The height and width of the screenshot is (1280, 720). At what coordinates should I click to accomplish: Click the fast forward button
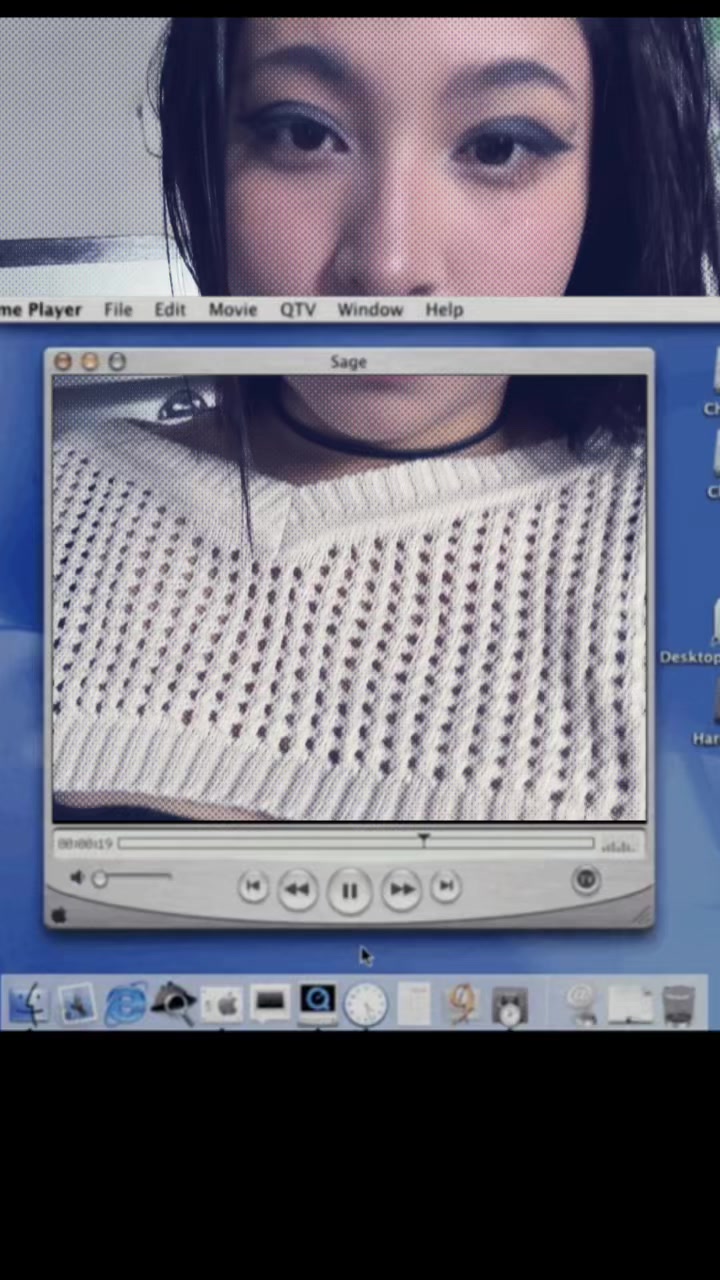(401, 888)
